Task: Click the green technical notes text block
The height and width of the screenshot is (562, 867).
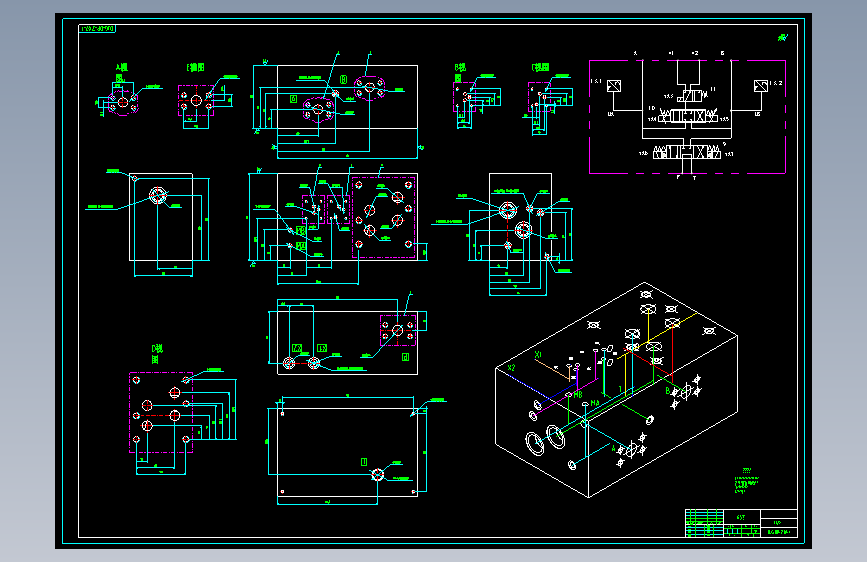Action: 746,481
